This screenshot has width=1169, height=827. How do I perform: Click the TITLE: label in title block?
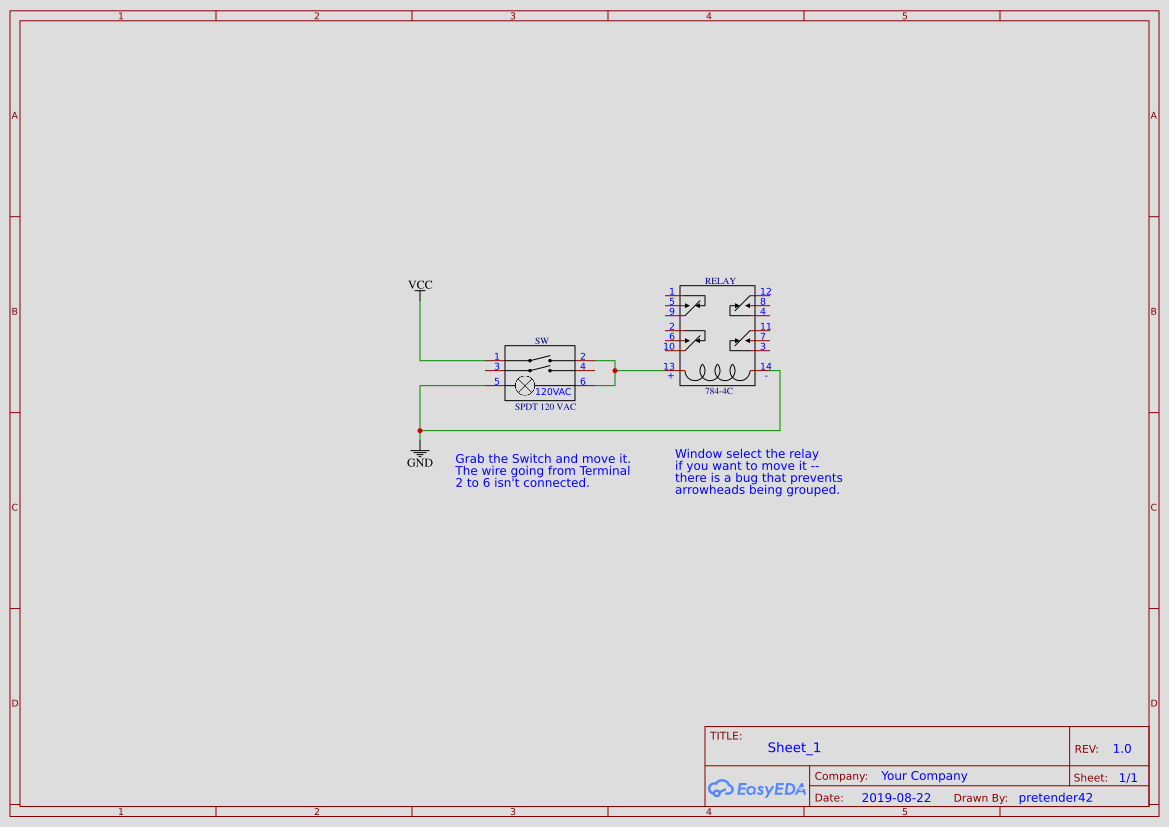pos(725,736)
